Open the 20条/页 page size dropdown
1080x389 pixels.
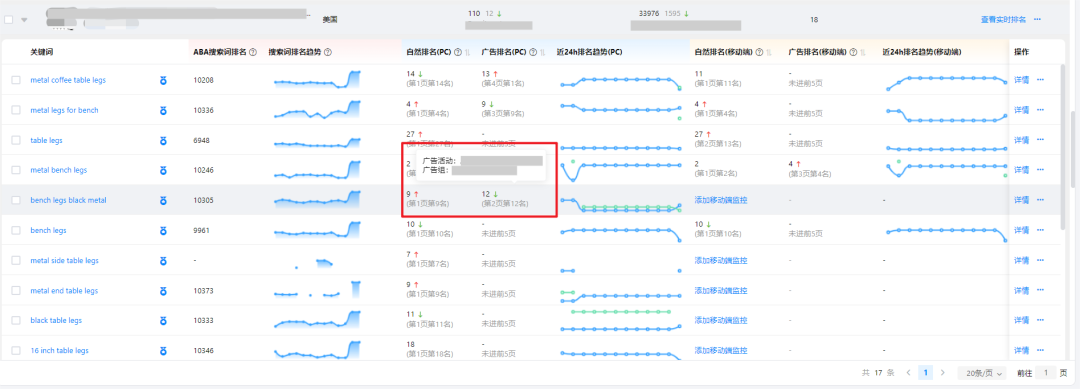point(981,372)
